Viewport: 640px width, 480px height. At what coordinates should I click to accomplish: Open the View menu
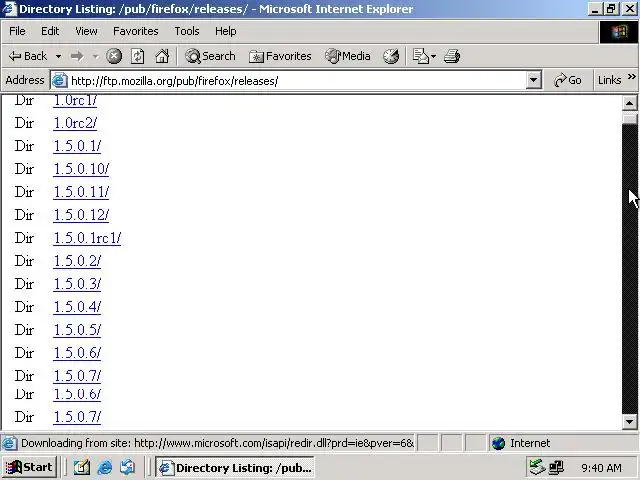[86, 31]
